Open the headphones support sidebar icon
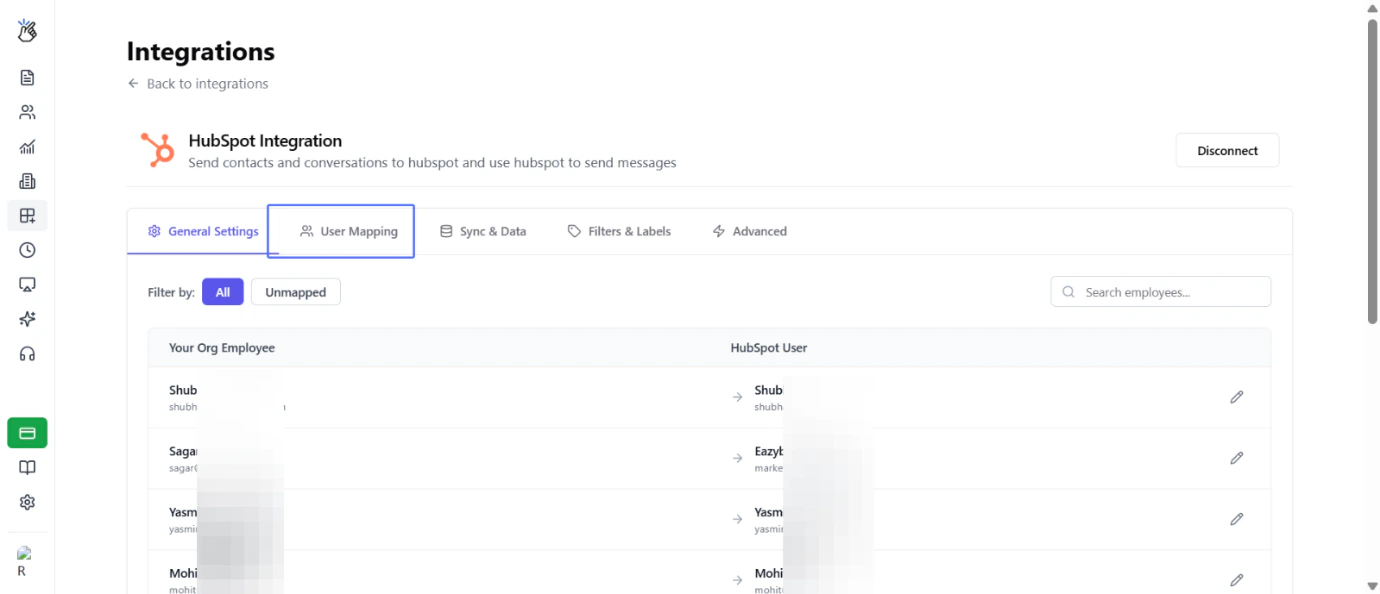 27,354
